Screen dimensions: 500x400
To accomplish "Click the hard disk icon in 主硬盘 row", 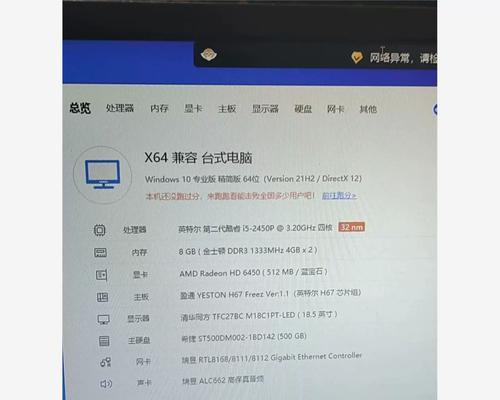I will coord(104,341).
